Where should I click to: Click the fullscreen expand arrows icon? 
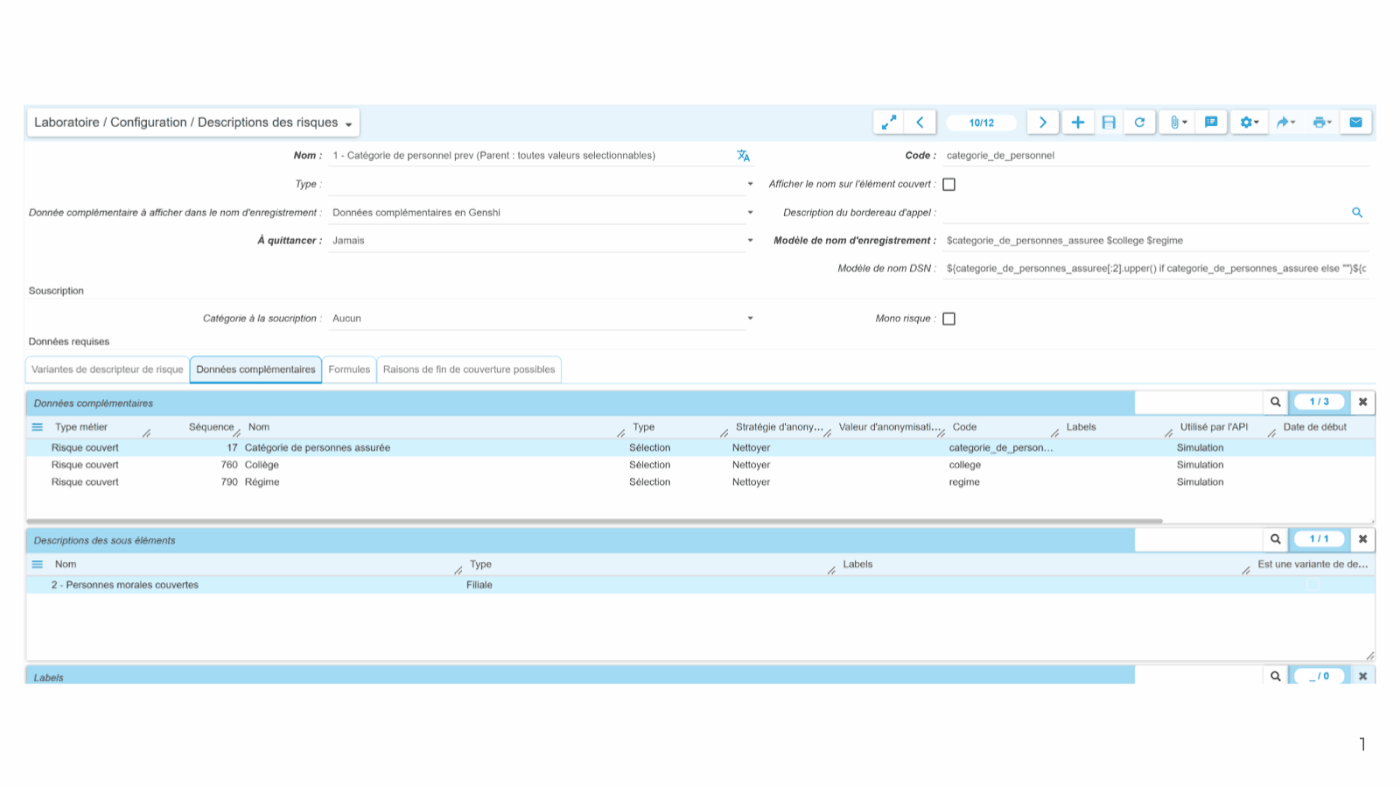coord(888,122)
